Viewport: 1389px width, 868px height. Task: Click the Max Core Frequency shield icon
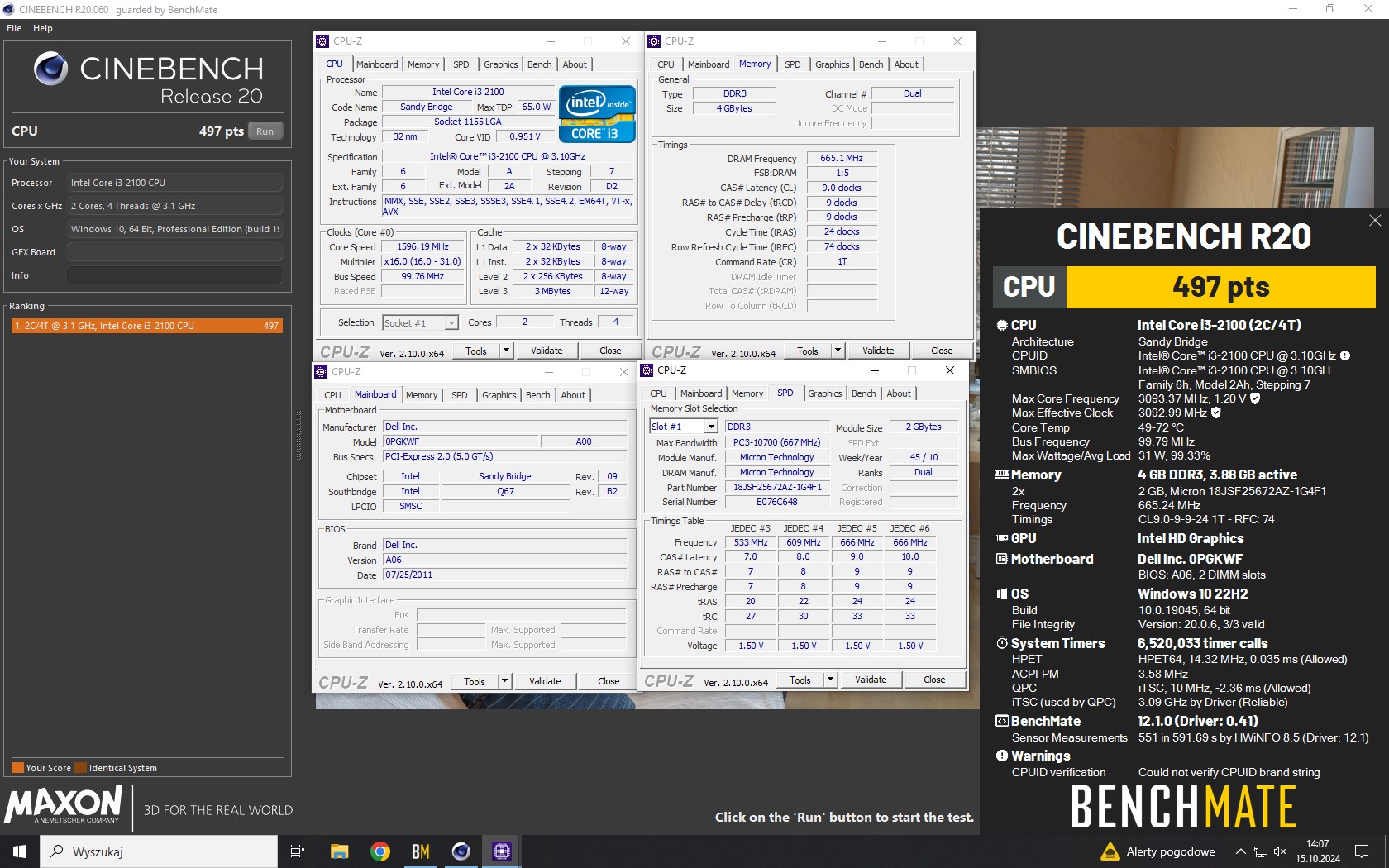[x=1255, y=398]
